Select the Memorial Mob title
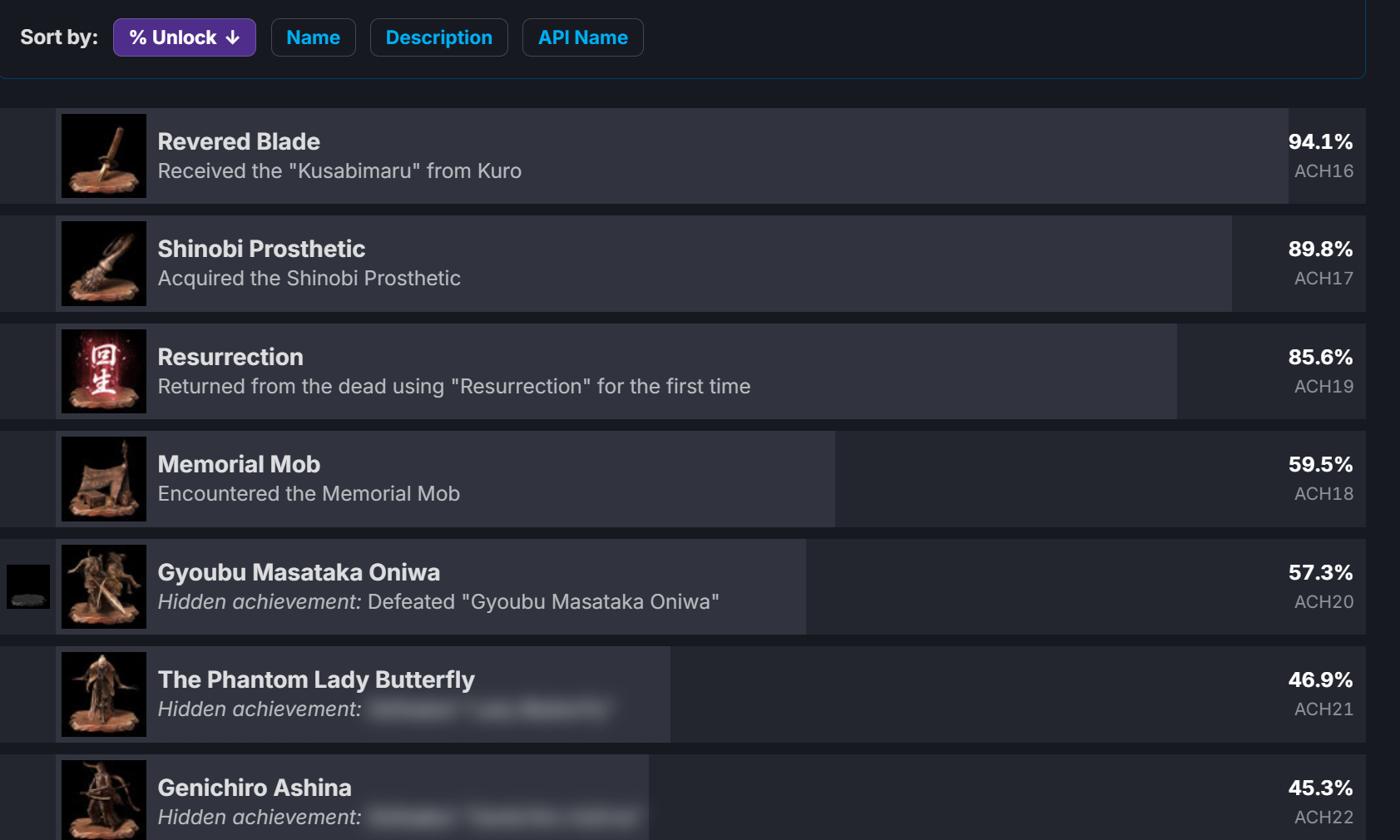 (239, 464)
